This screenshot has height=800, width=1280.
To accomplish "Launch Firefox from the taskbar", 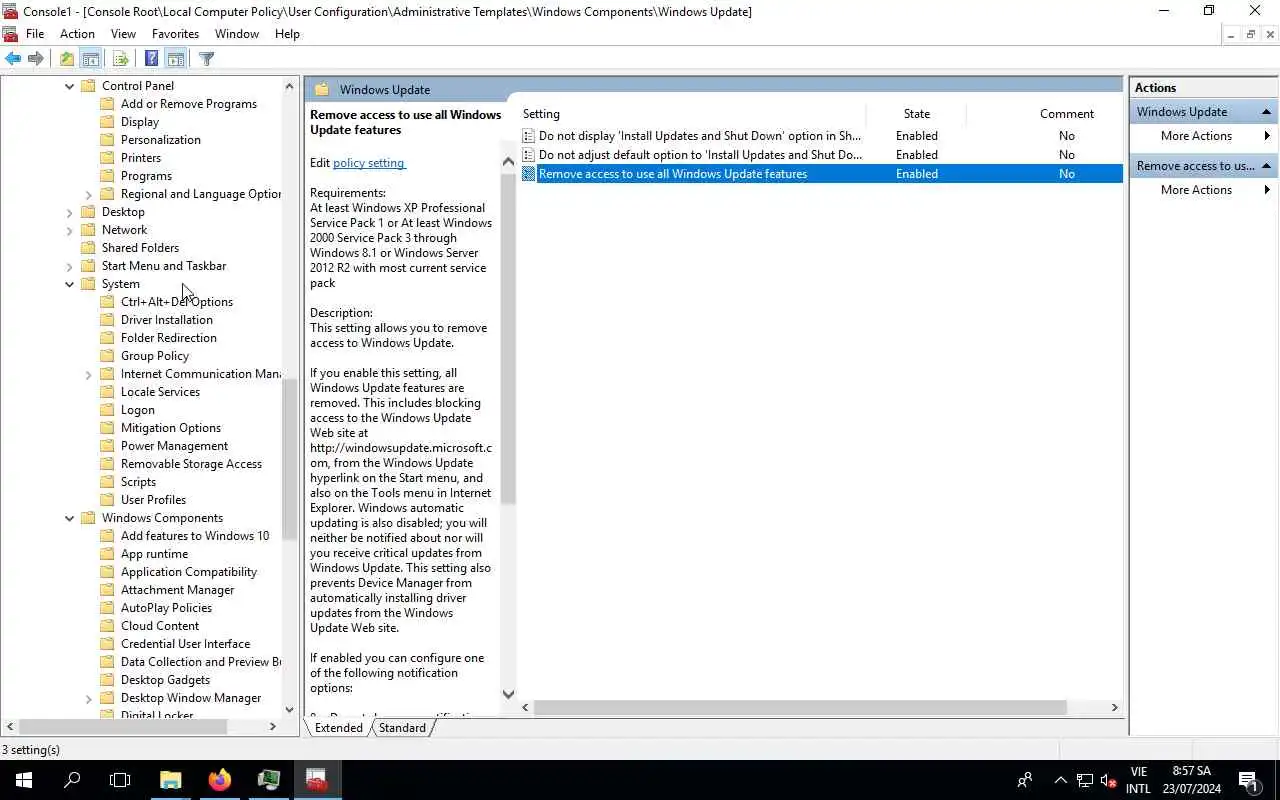I will pos(220,780).
